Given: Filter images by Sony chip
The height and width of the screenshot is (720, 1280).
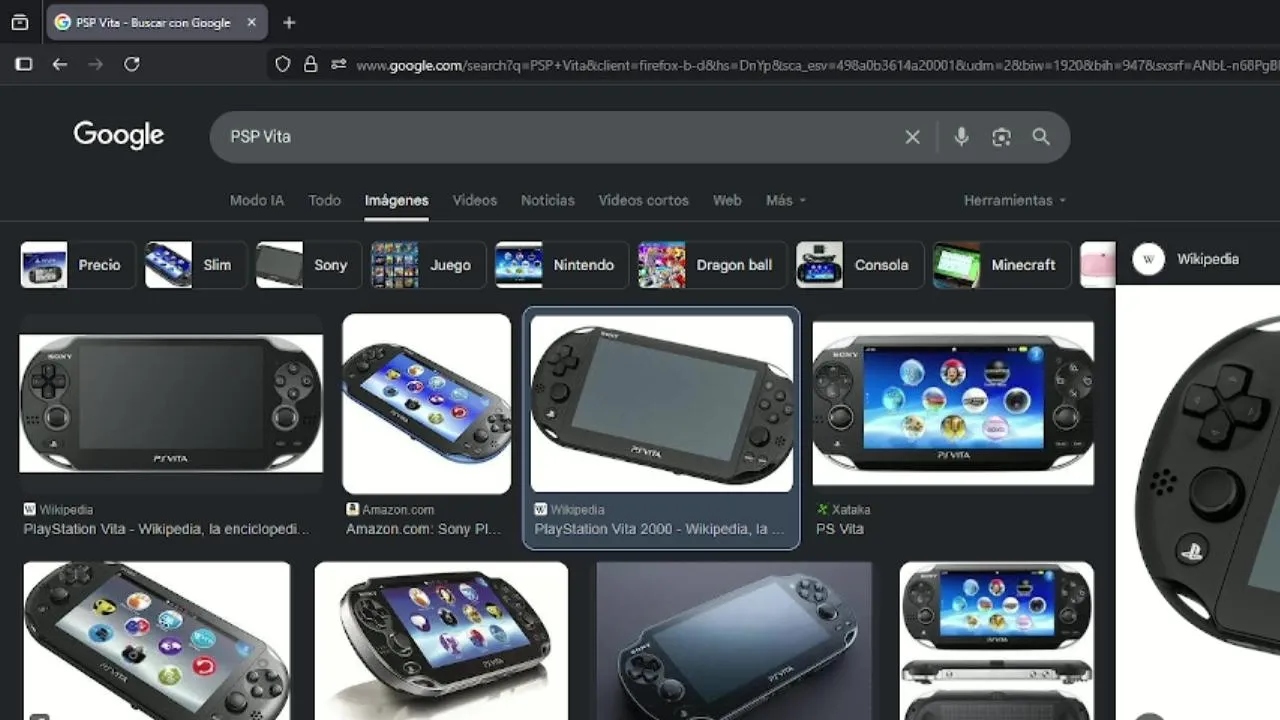Looking at the screenshot, I should (x=309, y=265).
